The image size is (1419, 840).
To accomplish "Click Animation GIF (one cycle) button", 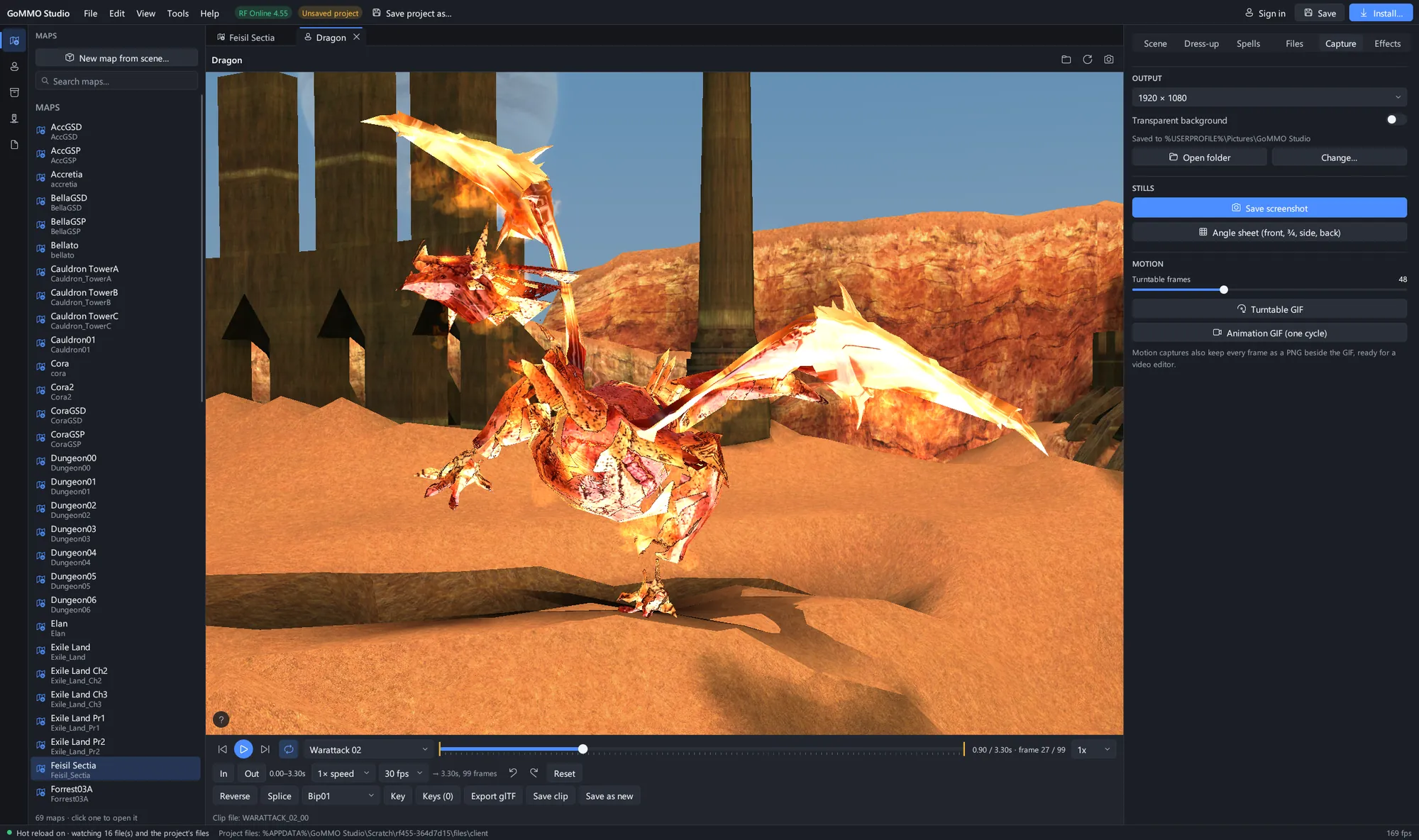I will click(1269, 333).
